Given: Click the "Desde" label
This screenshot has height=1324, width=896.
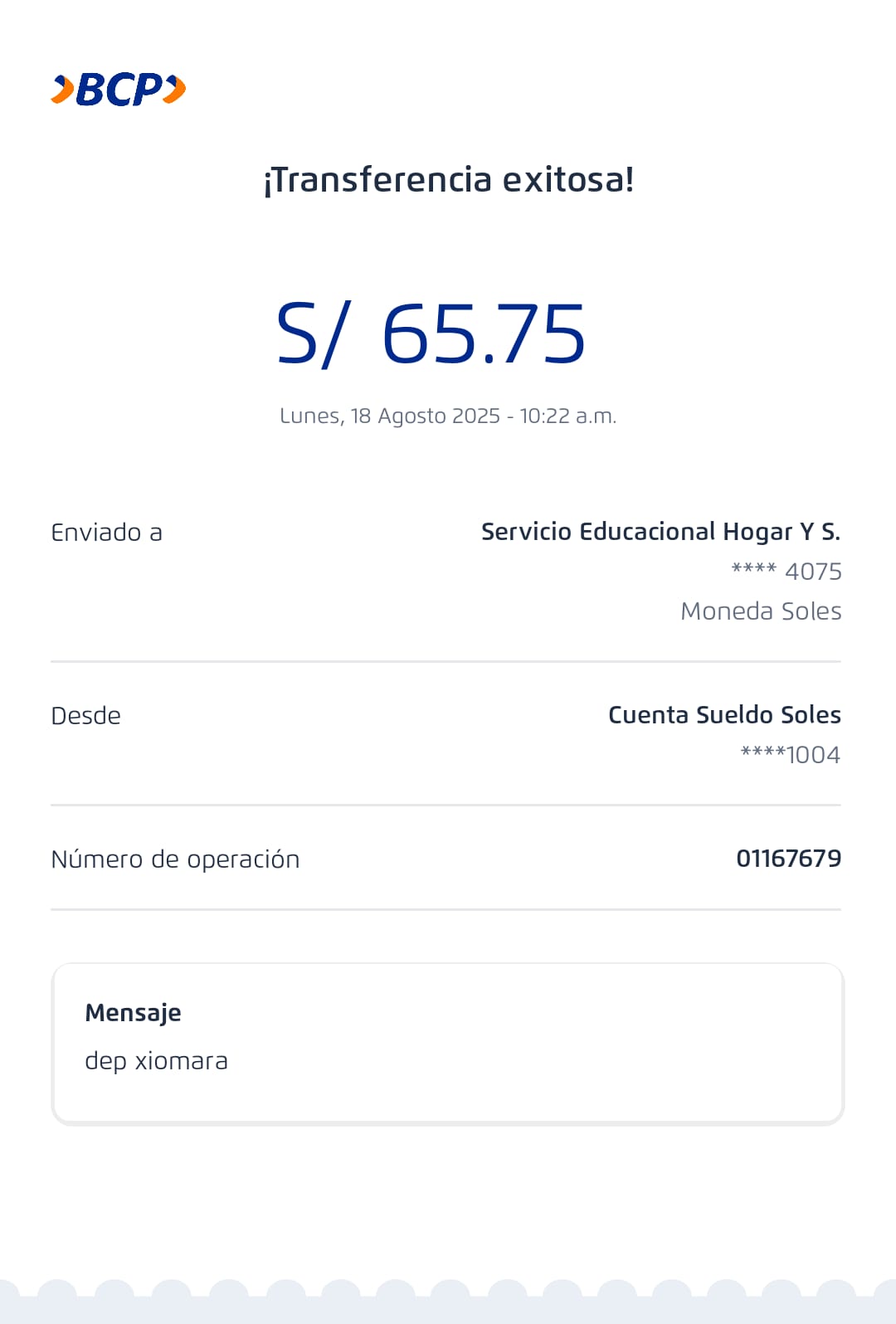Looking at the screenshot, I should pyautogui.click(x=85, y=716).
